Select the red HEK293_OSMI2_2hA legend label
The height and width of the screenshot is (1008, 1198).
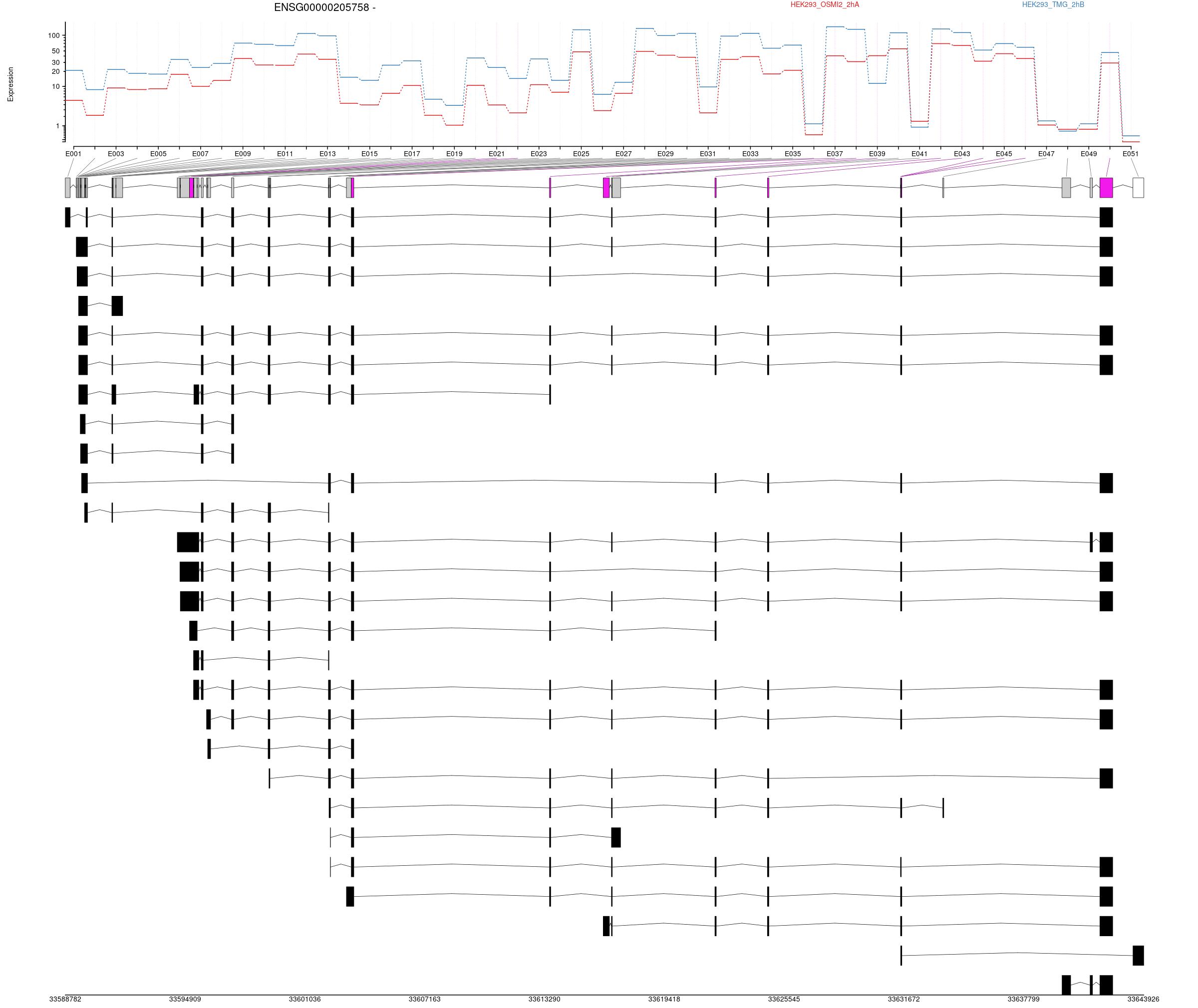click(824, 4)
